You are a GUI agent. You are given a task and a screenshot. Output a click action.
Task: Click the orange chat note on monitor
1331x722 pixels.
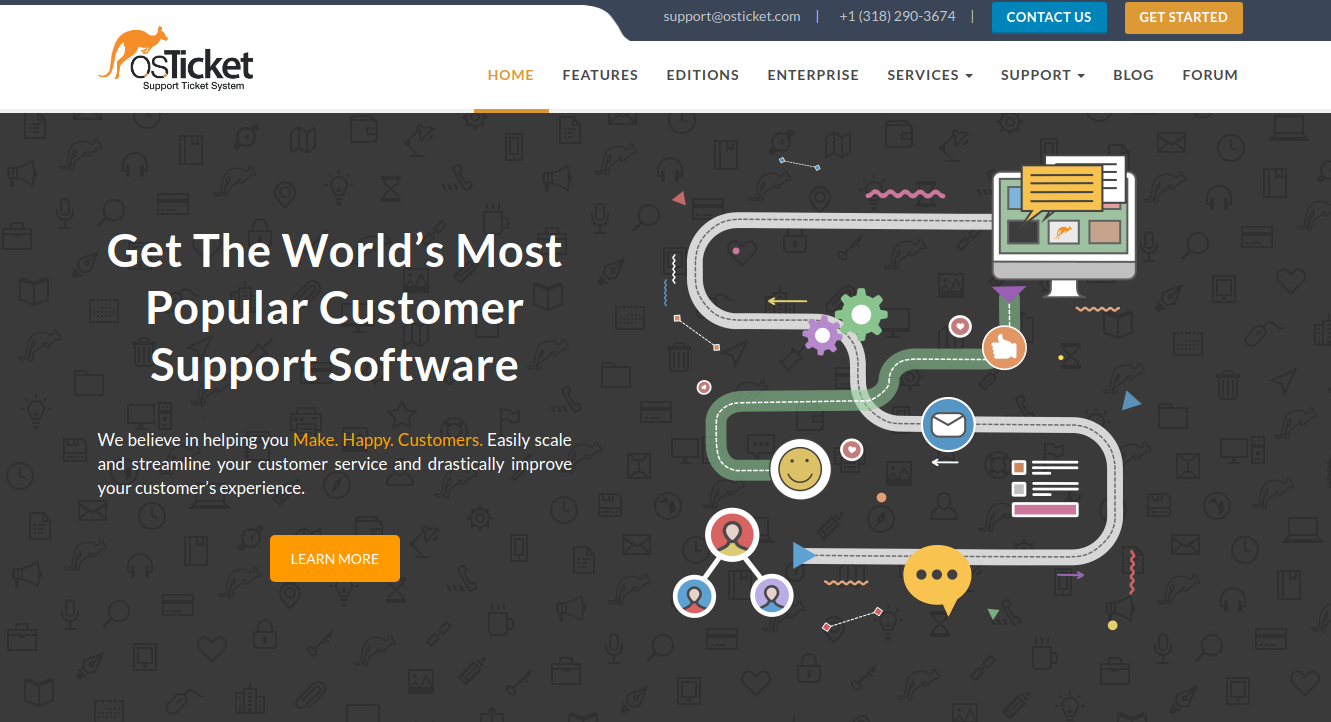click(x=1061, y=190)
